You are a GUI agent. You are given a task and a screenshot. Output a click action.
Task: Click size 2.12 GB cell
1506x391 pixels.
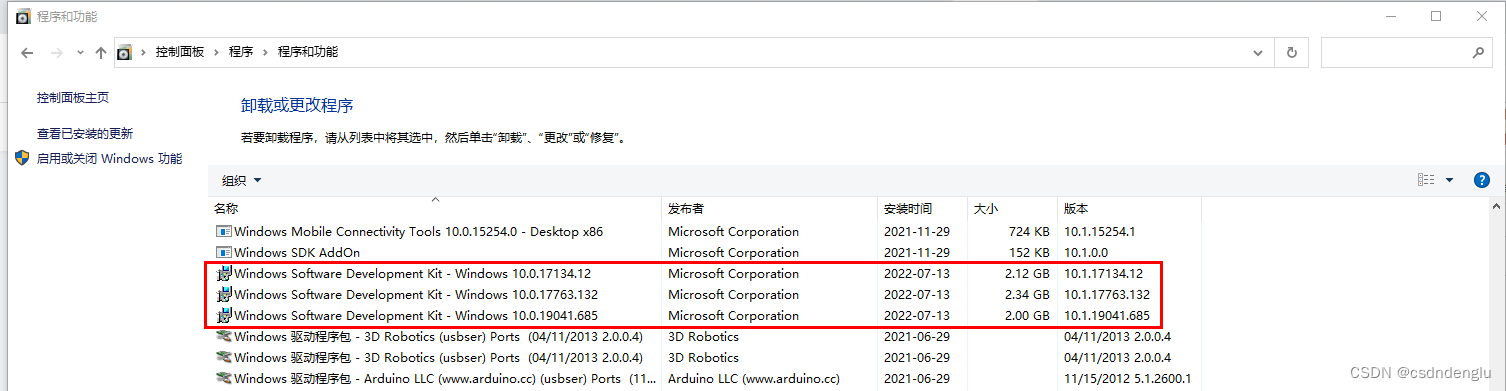1026,273
